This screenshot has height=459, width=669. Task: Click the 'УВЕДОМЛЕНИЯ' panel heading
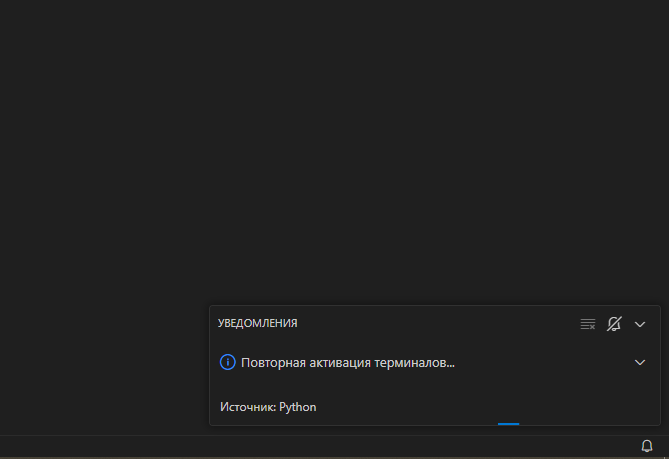(x=258, y=323)
